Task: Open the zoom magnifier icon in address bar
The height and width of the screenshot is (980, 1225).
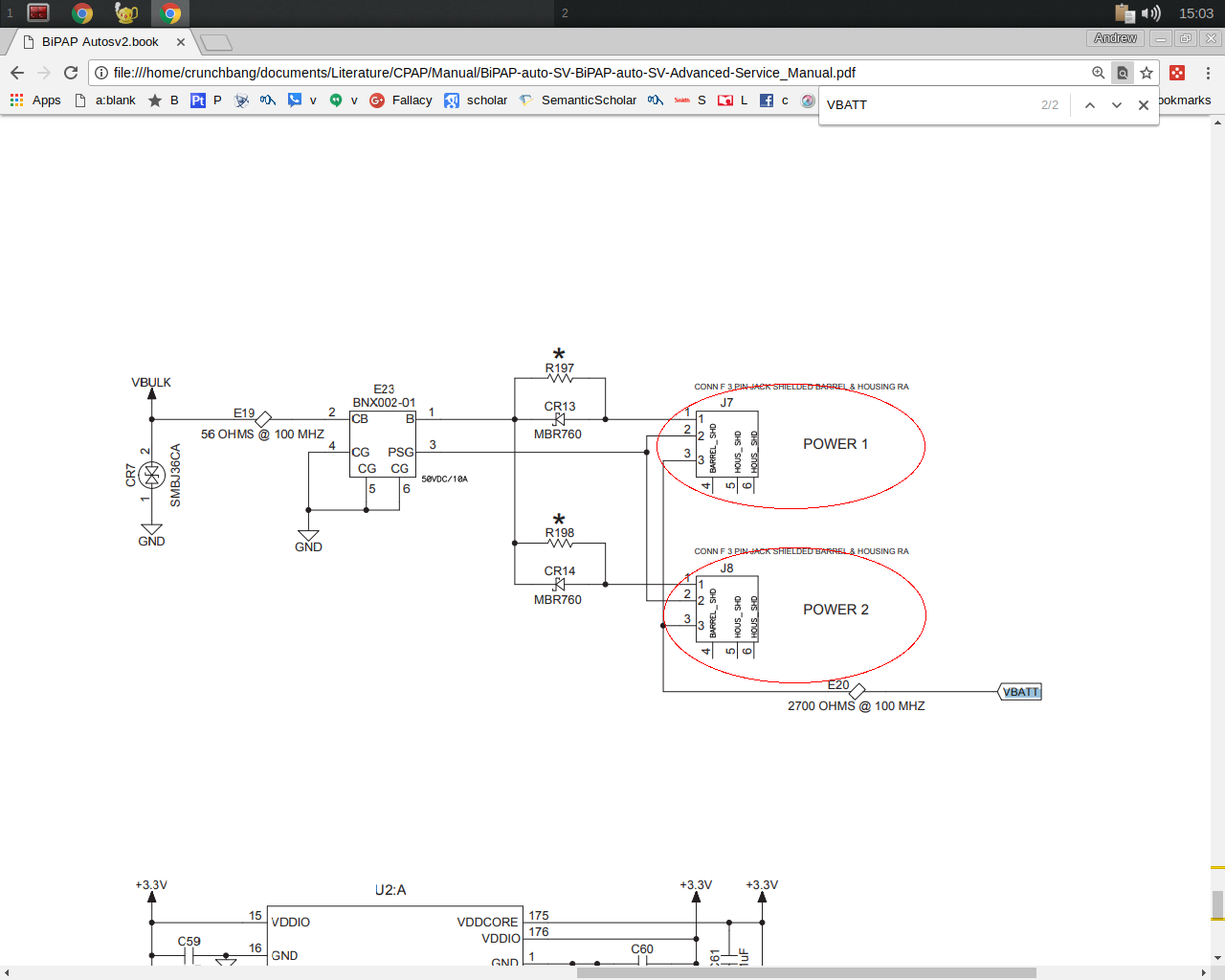Action: pos(1099,73)
